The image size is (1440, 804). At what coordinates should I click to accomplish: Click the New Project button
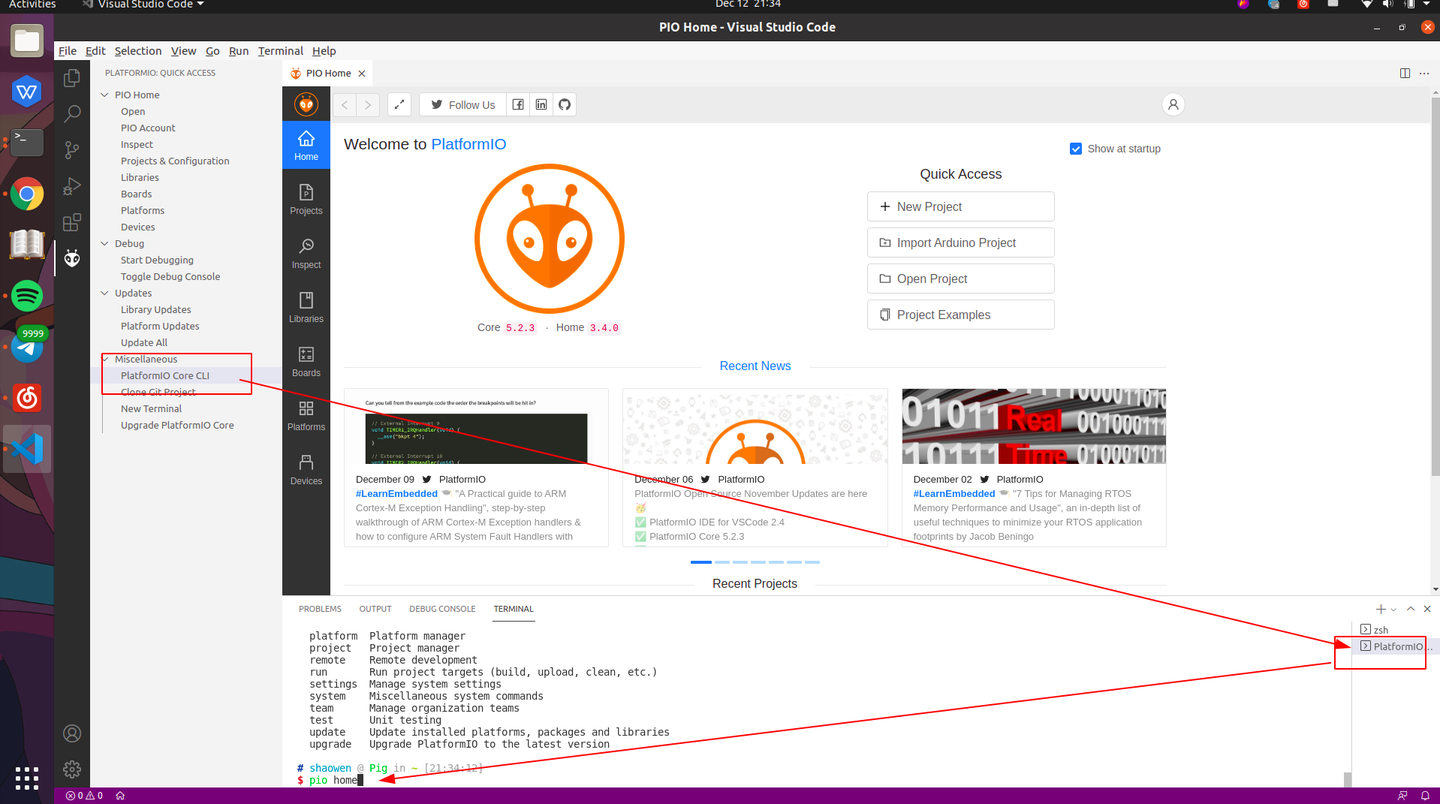tap(960, 207)
